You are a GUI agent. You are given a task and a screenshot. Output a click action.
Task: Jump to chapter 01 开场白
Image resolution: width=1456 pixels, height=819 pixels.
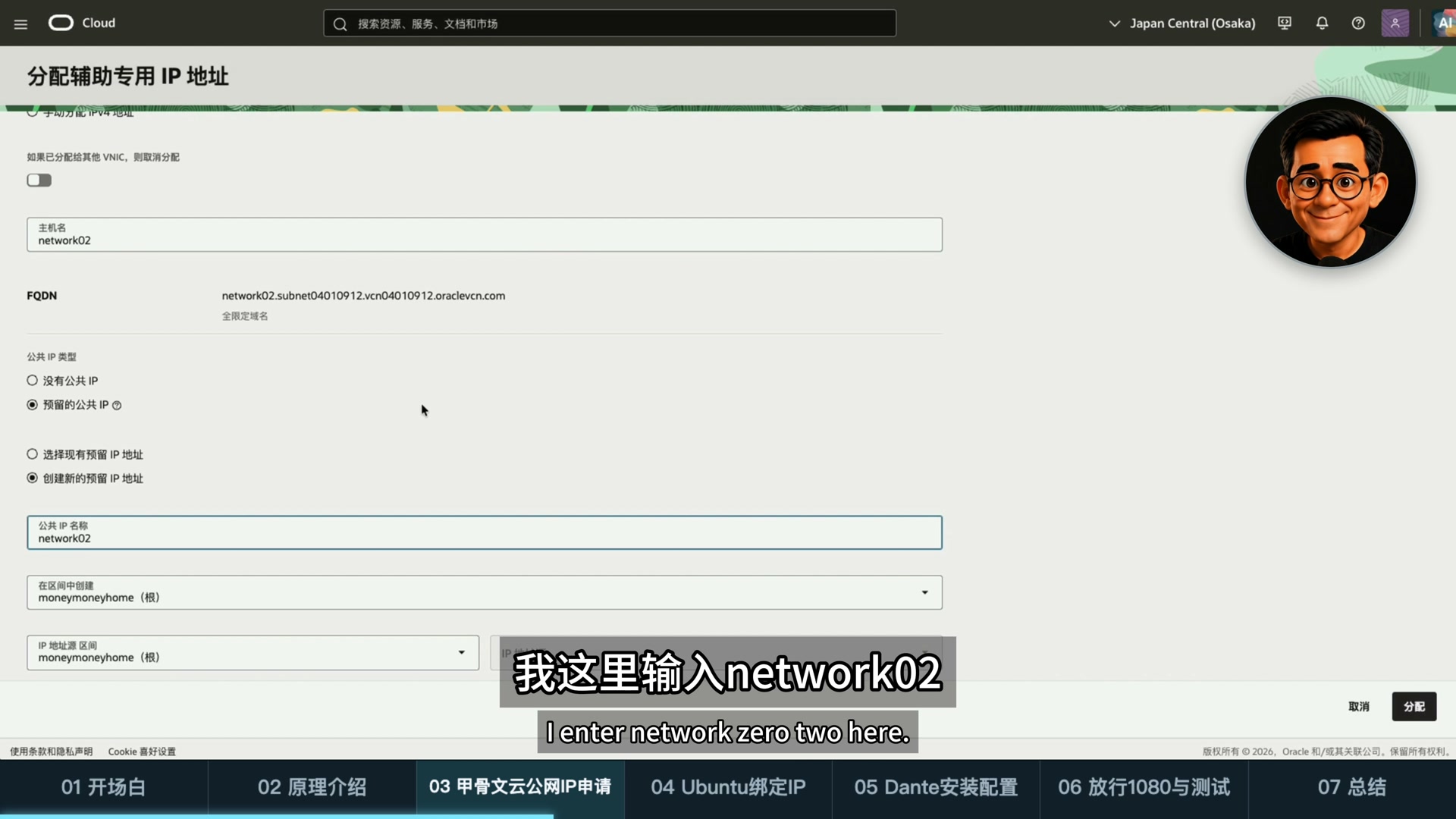[x=104, y=787]
